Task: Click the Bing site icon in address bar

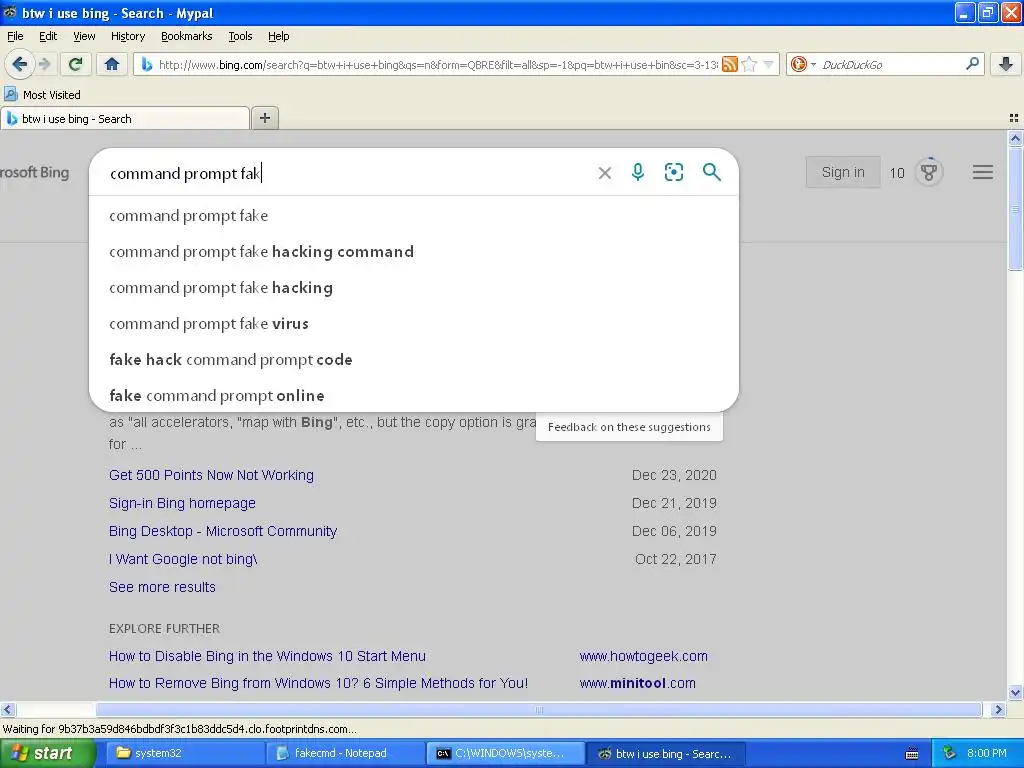Action: pos(146,64)
